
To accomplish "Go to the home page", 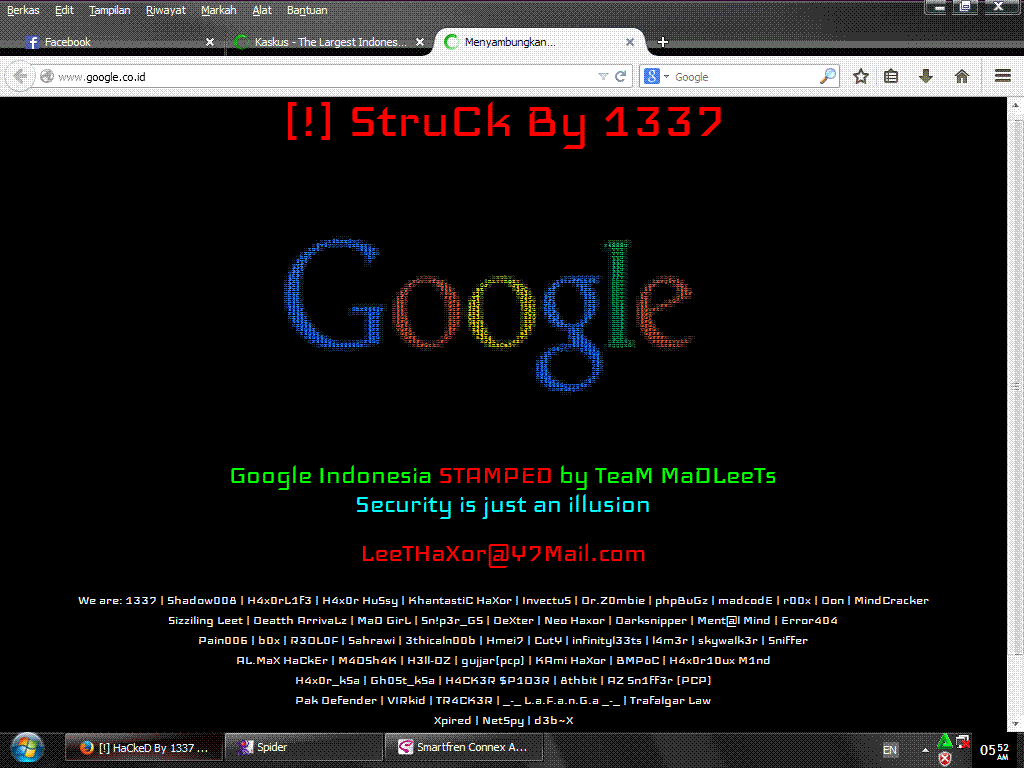I will (x=961, y=76).
